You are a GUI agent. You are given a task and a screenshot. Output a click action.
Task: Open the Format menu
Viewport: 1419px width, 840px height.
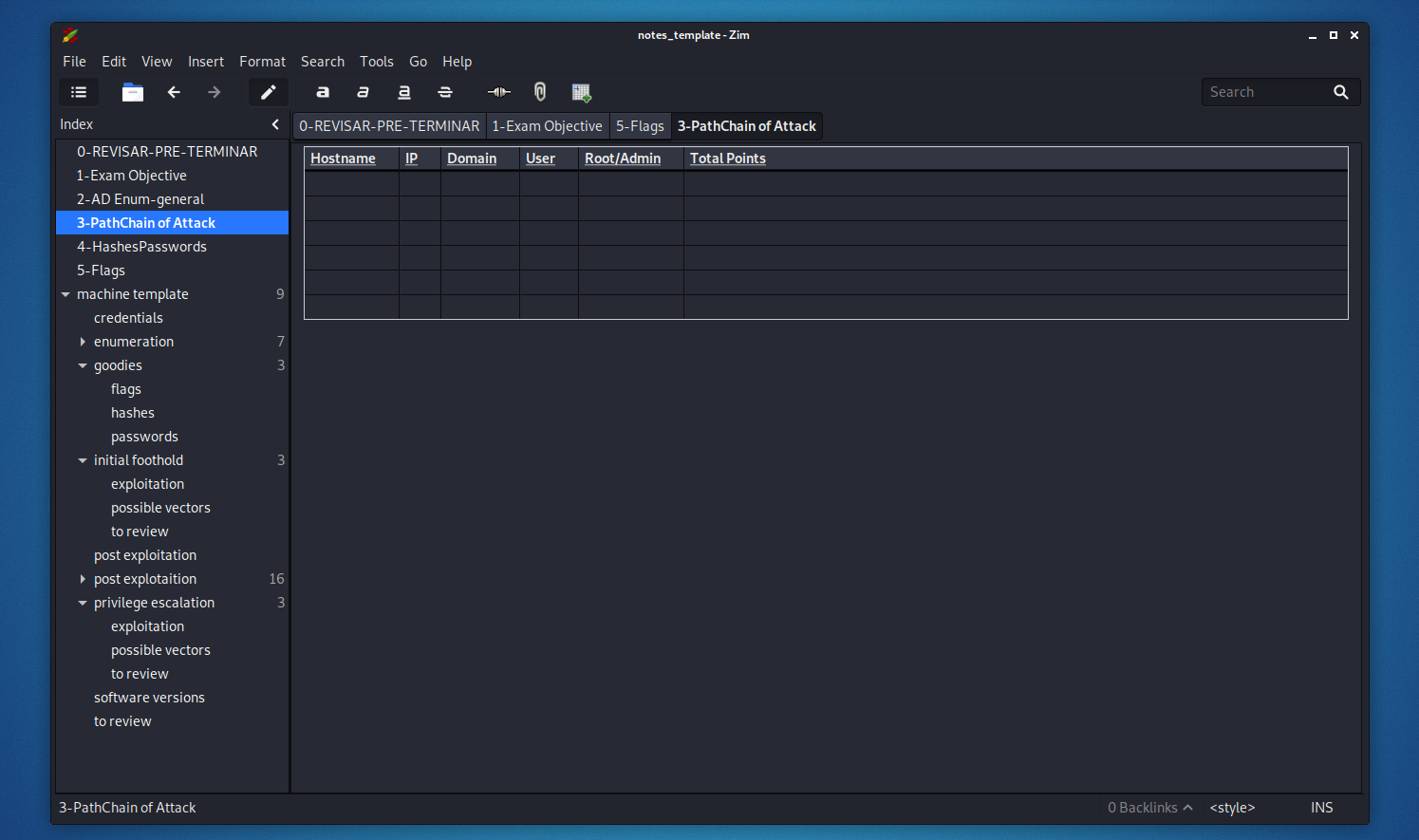[x=262, y=62]
